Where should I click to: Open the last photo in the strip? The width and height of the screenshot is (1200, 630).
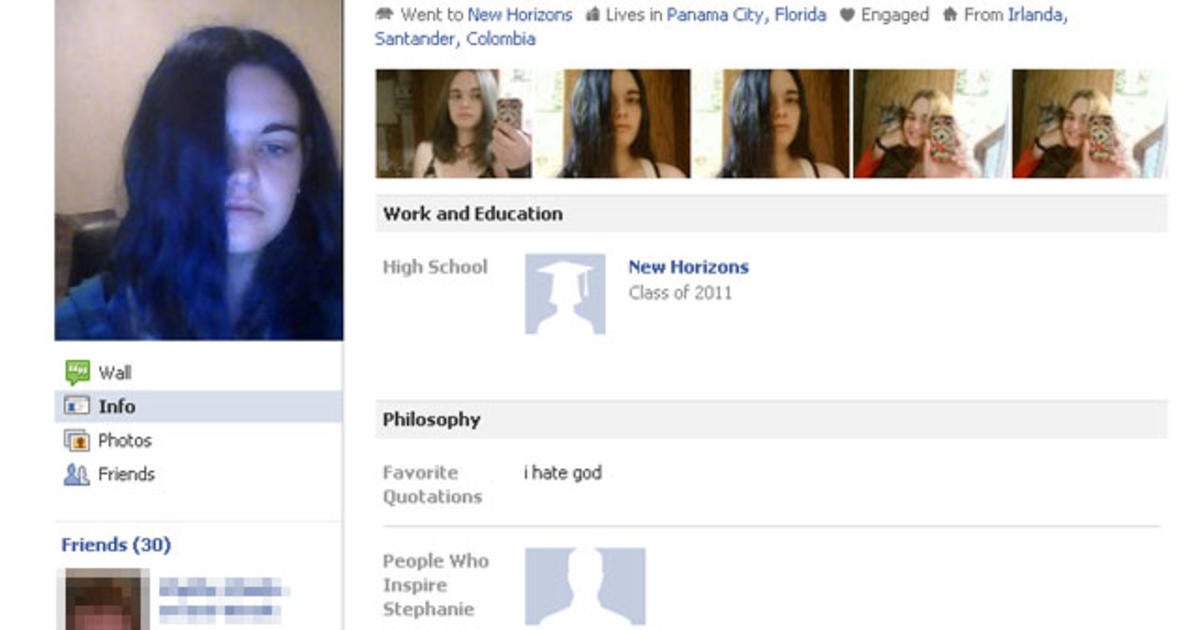1089,124
